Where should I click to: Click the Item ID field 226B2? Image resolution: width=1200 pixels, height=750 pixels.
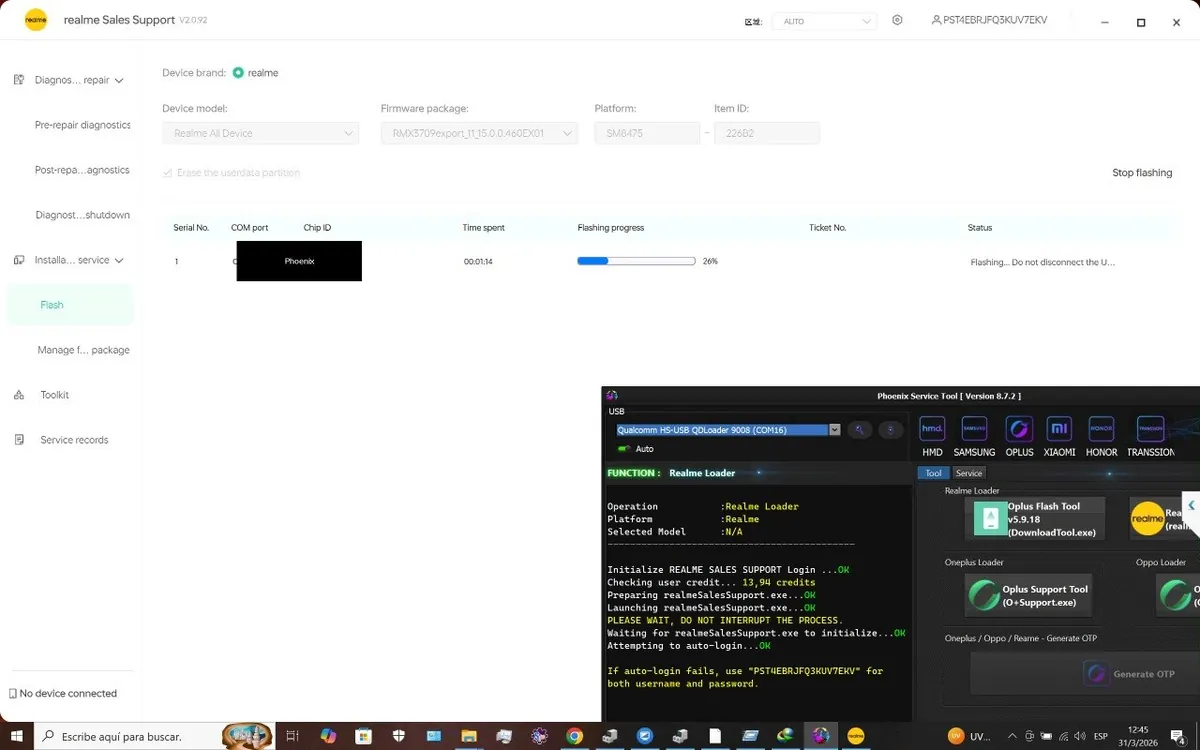pyautogui.click(x=767, y=133)
